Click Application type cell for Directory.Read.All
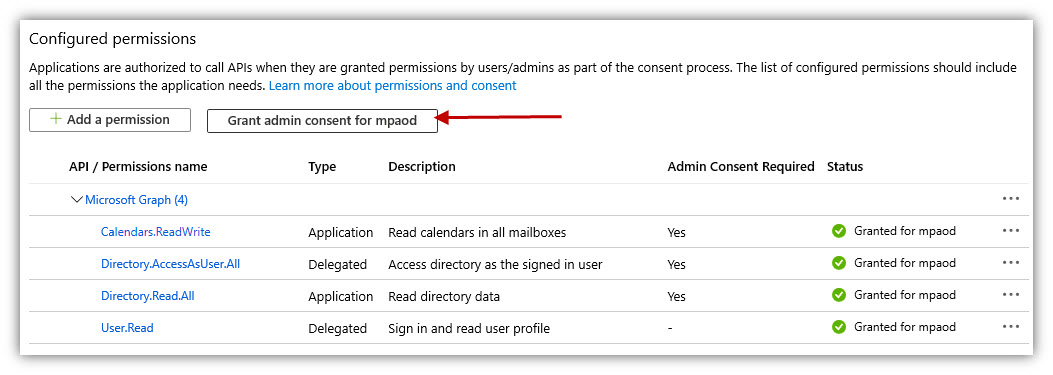 (340, 296)
